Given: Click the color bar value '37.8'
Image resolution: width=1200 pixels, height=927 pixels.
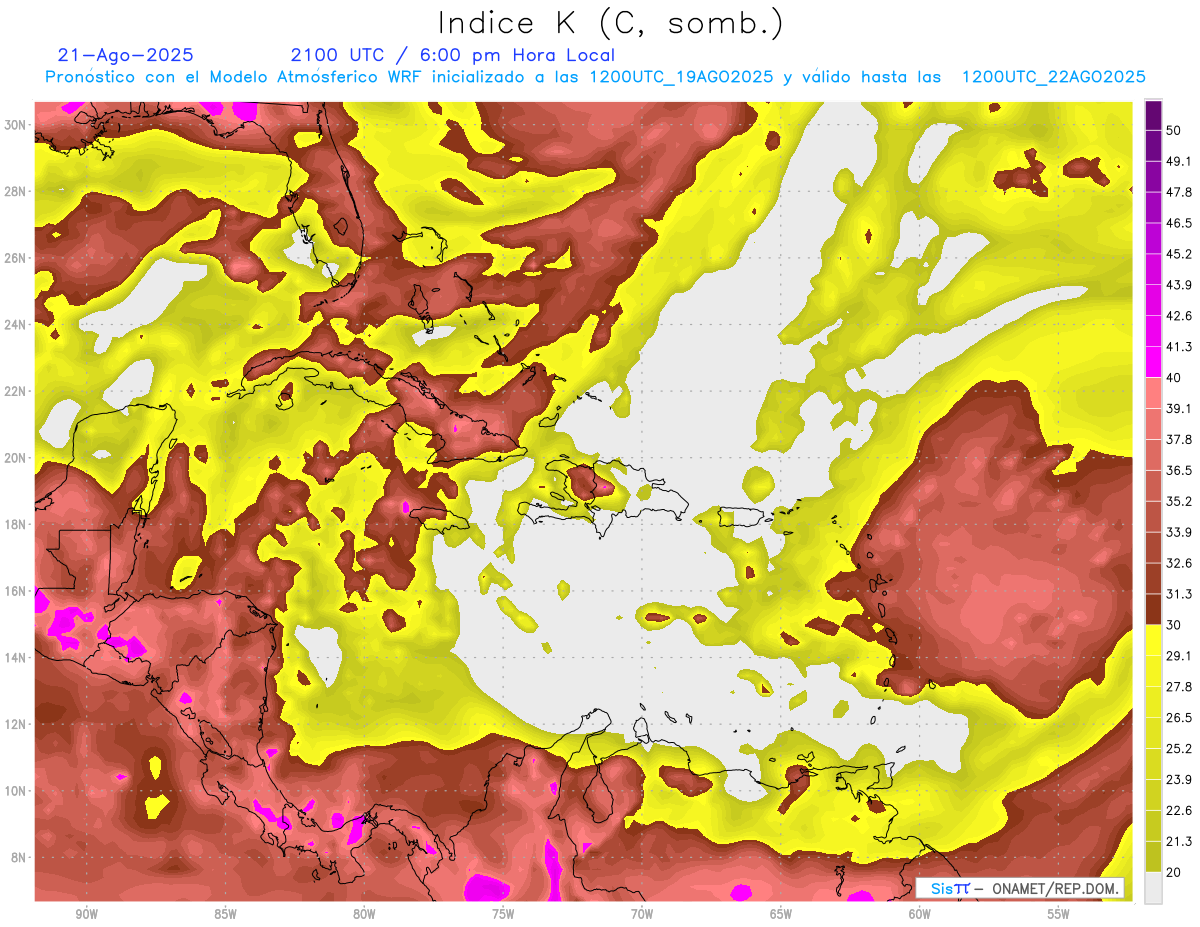Looking at the screenshot, I should pyautogui.click(x=1178, y=439).
